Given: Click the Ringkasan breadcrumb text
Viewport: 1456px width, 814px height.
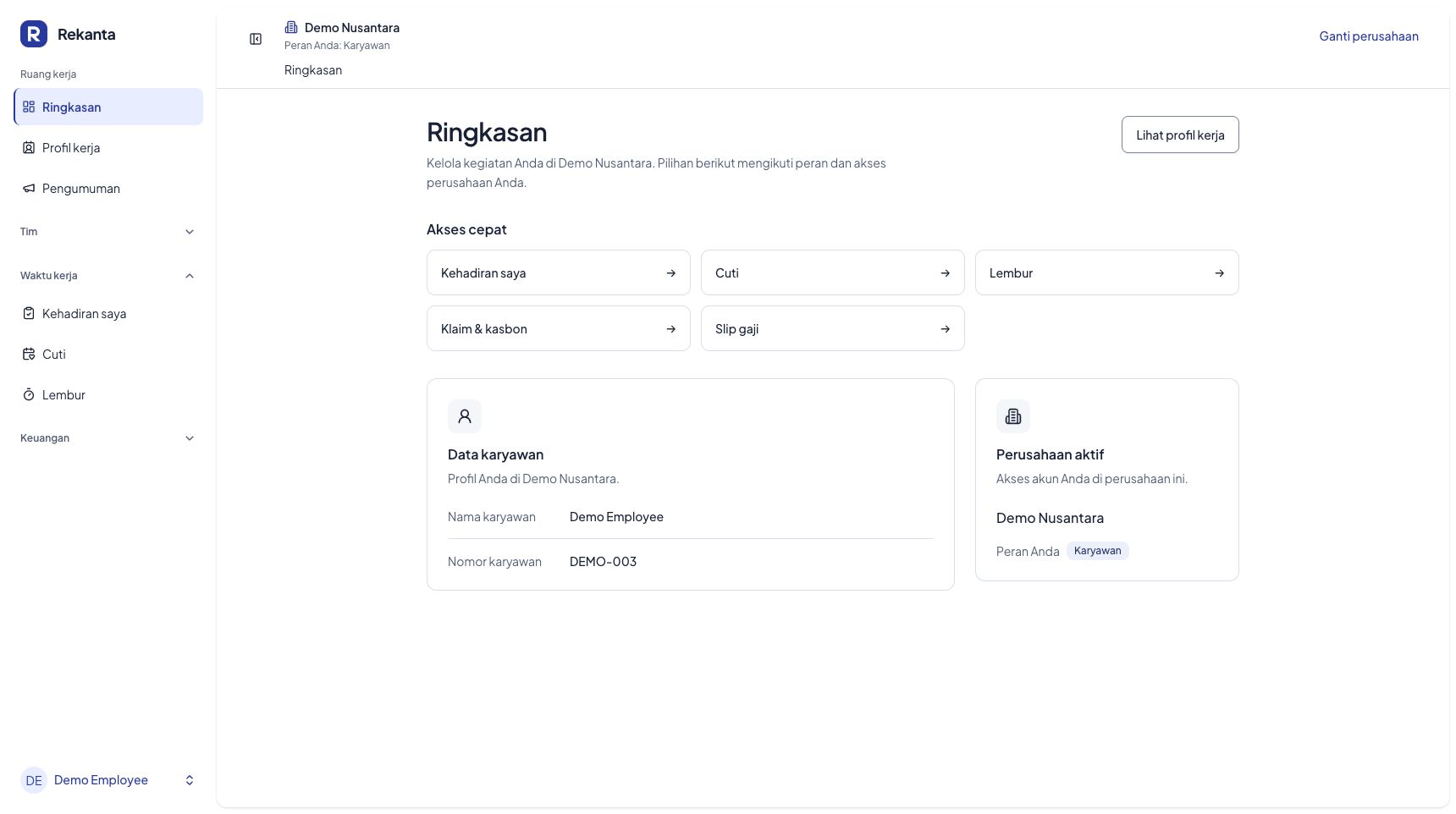Looking at the screenshot, I should coord(313,70).
